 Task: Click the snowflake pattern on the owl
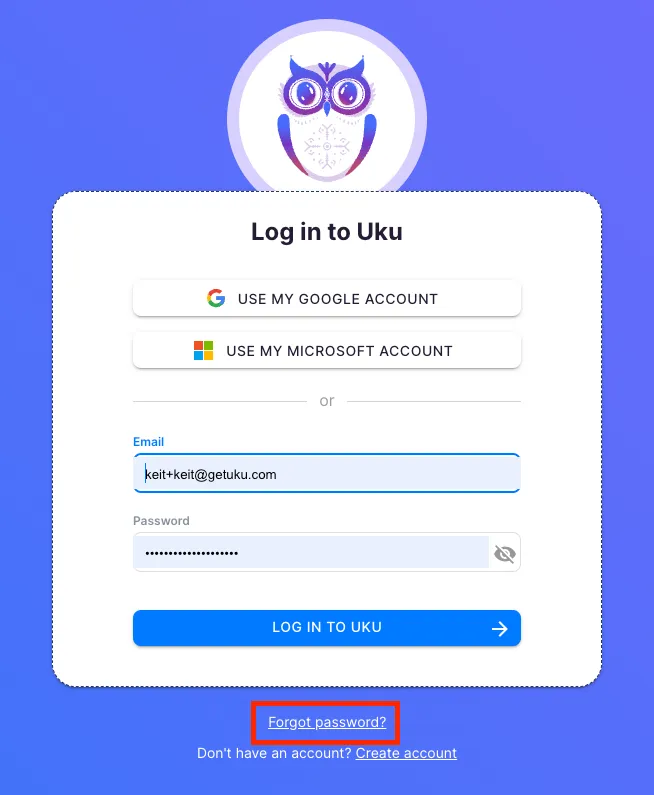point(327,147)
